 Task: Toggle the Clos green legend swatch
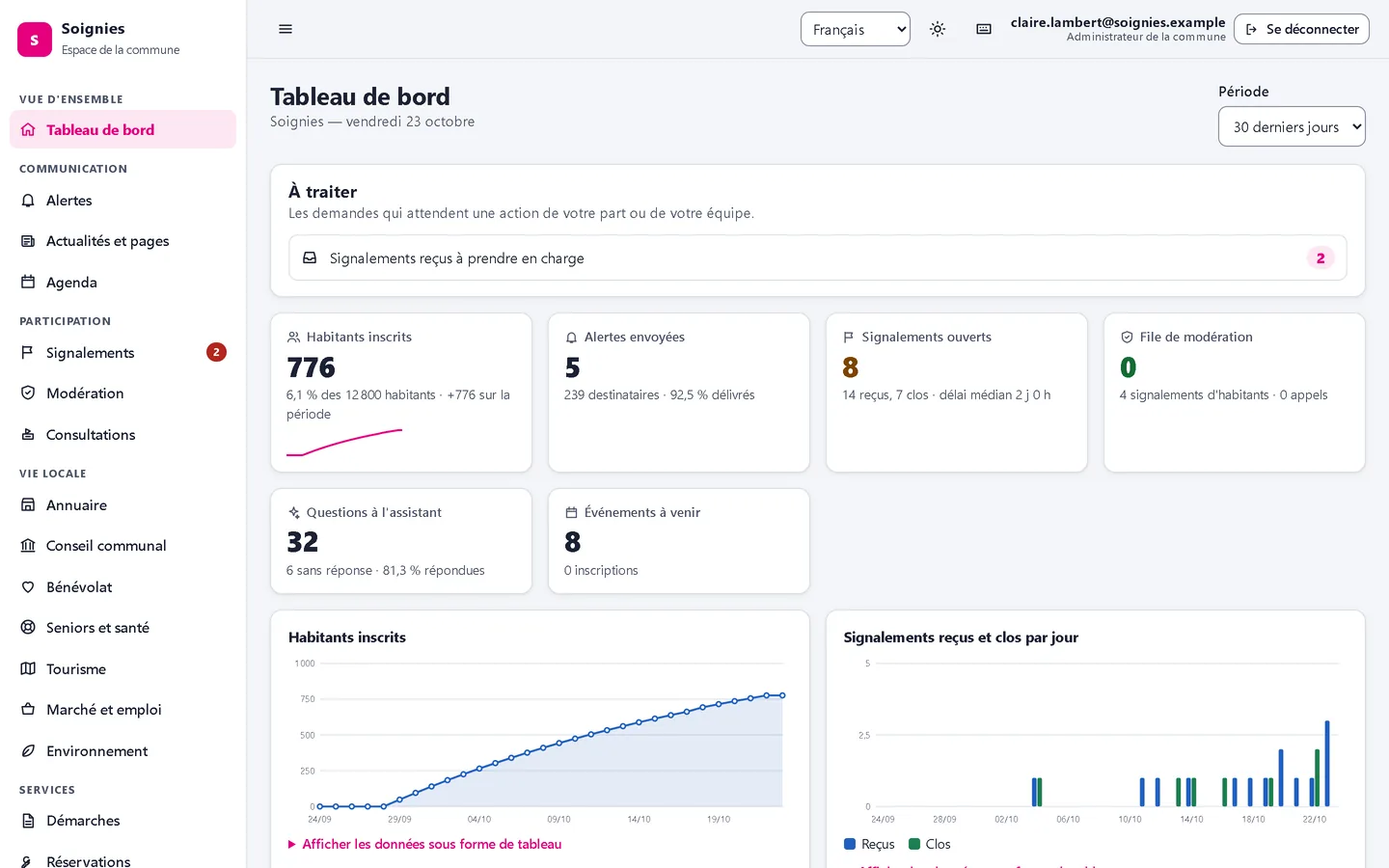click(x=914, y=844)
